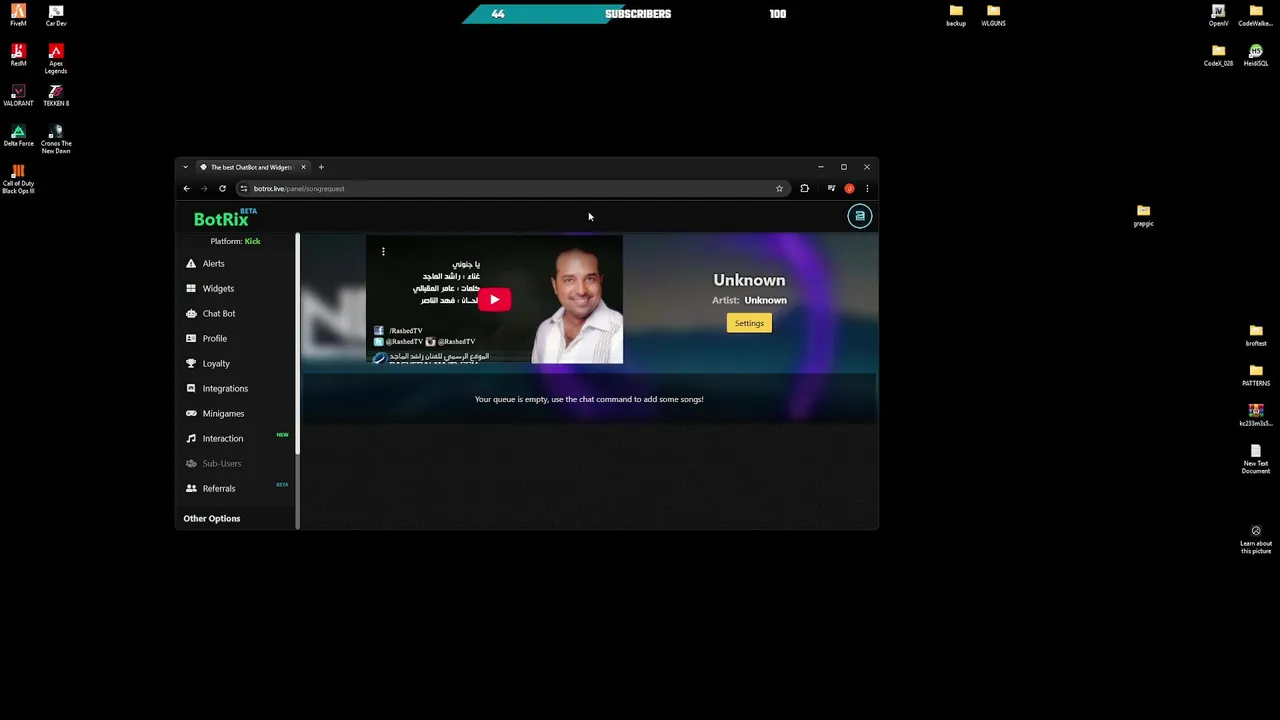Image resolution: width=1280 pixels, height=720 pixels.
Task: Select the Apex Legends desktop shortcut
Action: [x=56, y=59]
